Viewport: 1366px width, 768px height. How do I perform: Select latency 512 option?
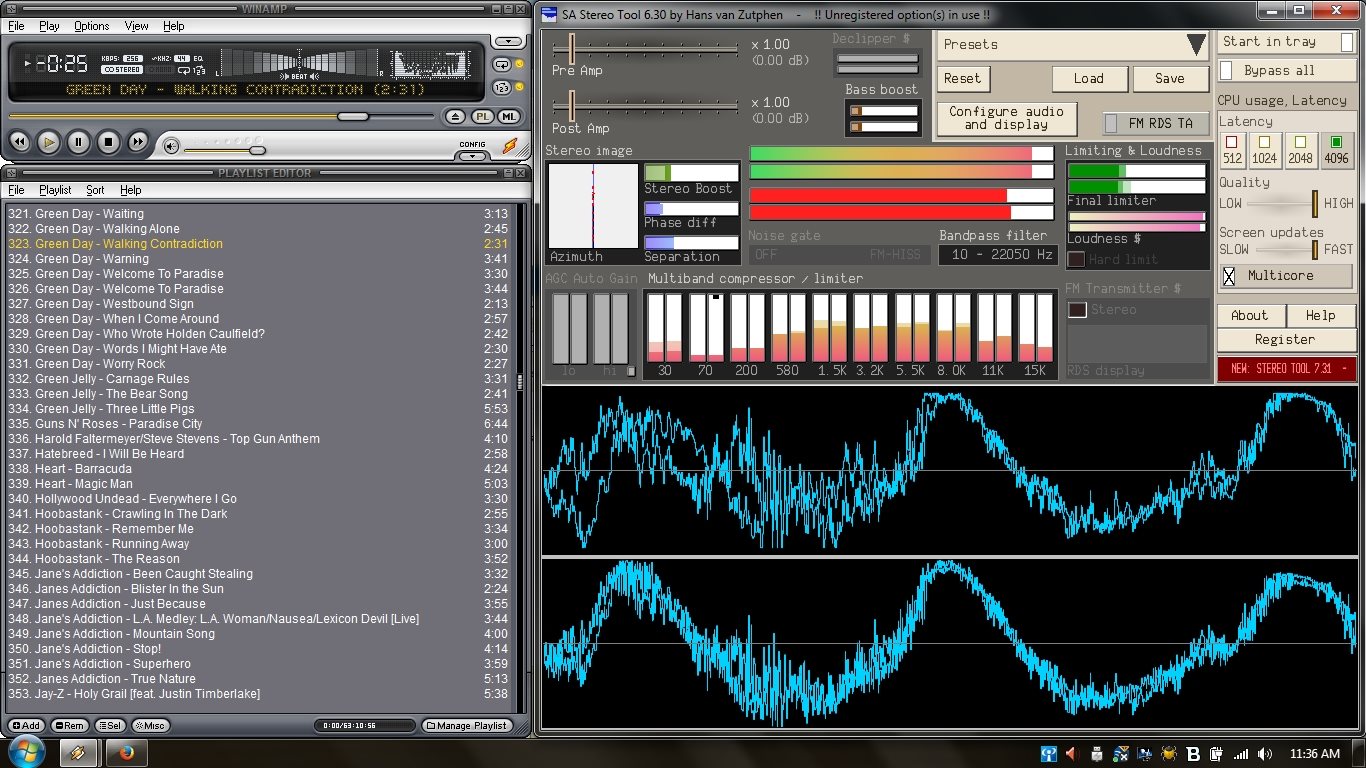click(x=1232, y=150)
